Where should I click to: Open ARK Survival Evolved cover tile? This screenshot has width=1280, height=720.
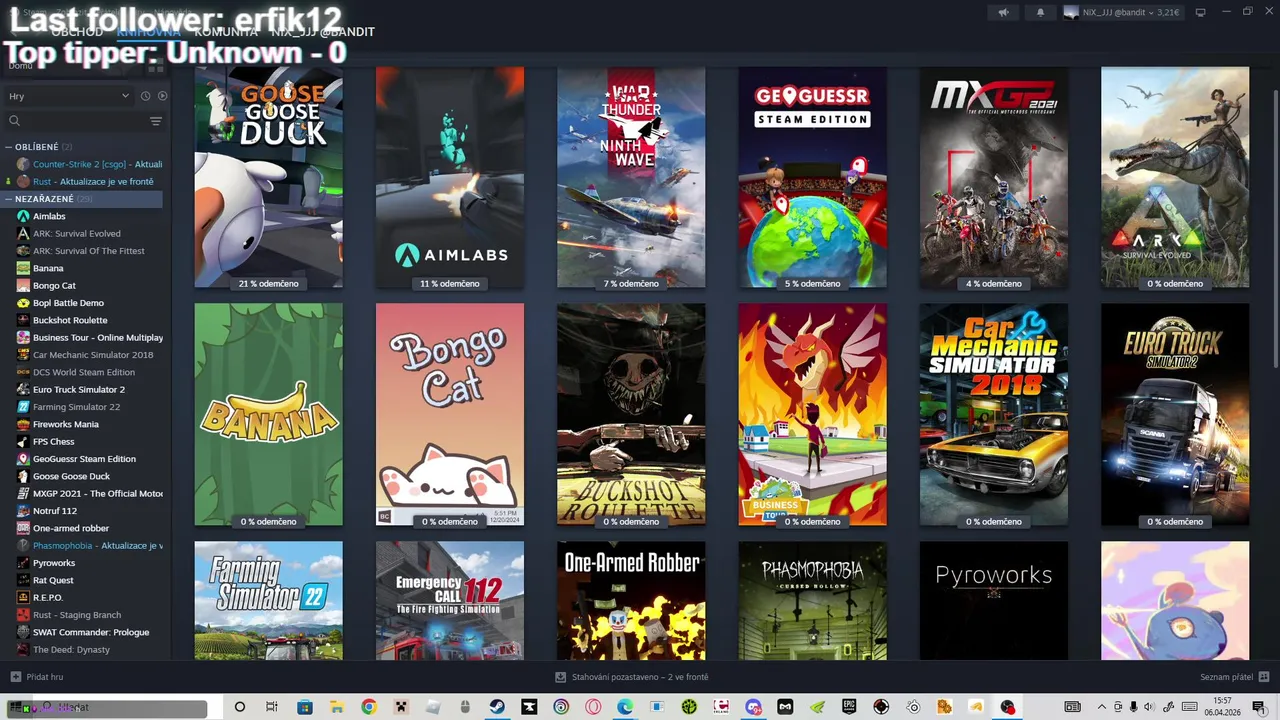click(x=1175, y=177)
